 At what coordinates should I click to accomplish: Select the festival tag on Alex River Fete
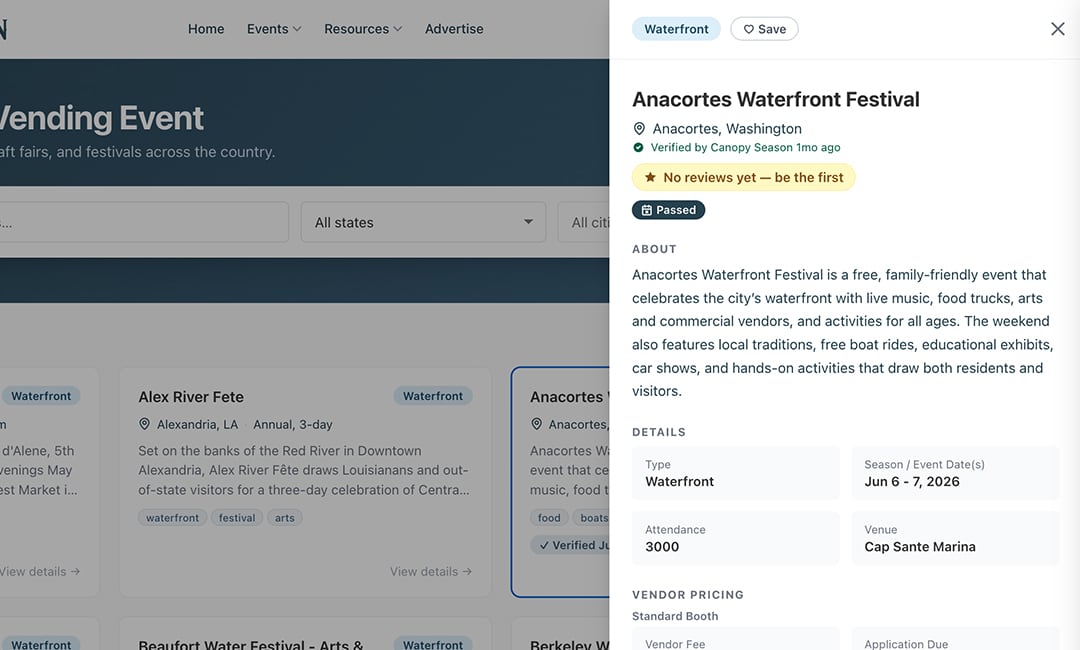click(x=237, y=518)
